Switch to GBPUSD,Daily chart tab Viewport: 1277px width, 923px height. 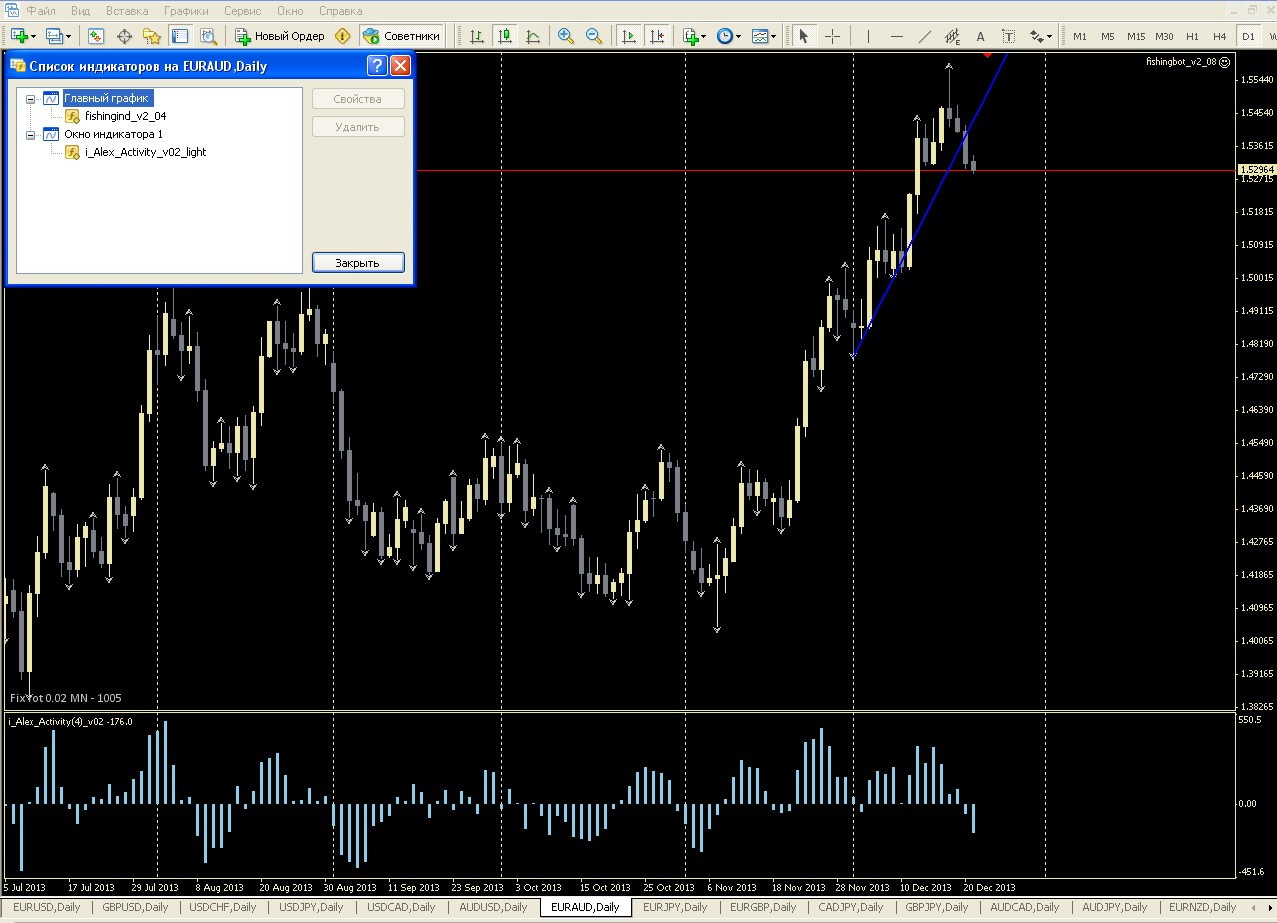click(136, 907)
